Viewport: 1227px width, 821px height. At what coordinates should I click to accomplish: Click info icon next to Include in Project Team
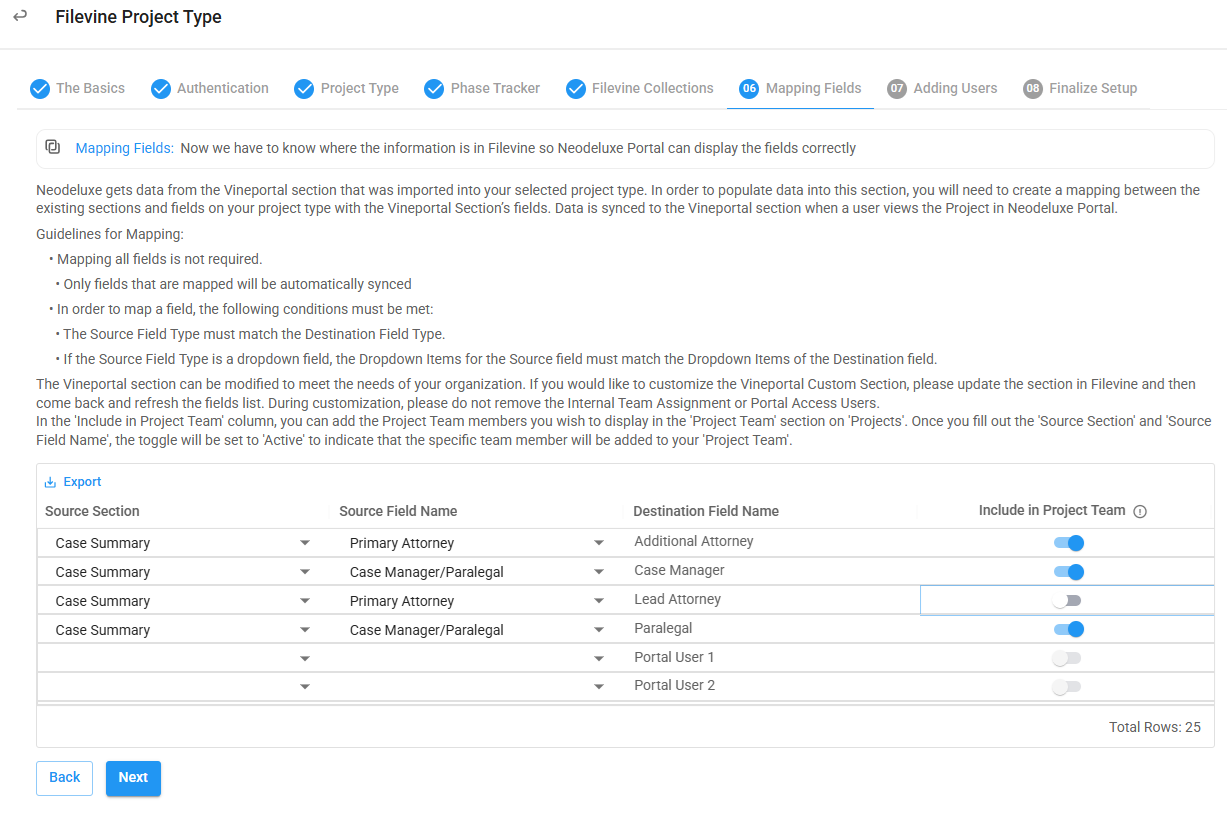click(x=1140, y=511)
